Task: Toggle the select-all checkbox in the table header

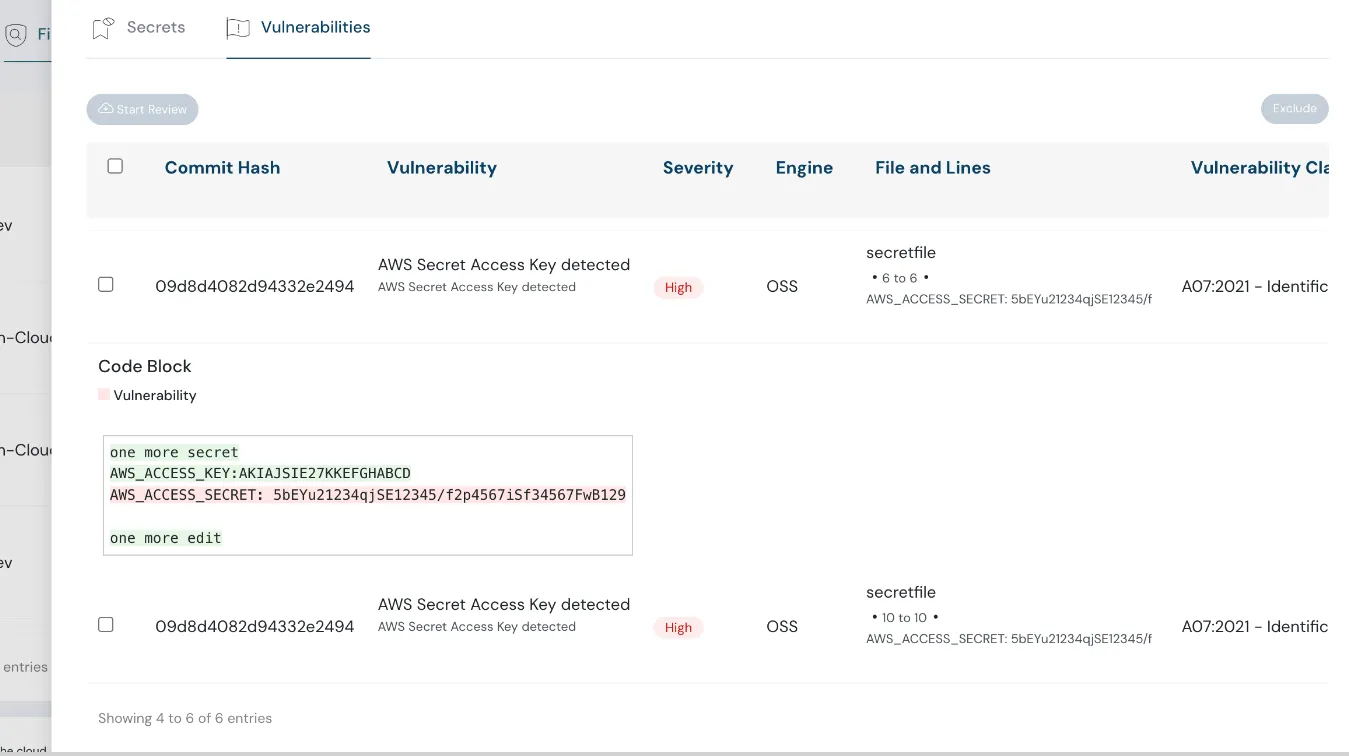Action: [114, 165]
